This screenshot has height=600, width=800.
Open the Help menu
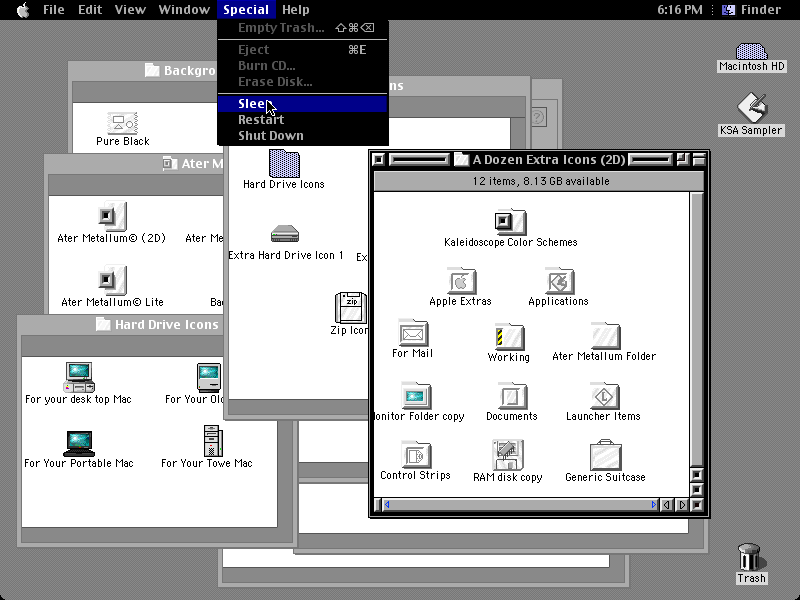click(296, 10)
